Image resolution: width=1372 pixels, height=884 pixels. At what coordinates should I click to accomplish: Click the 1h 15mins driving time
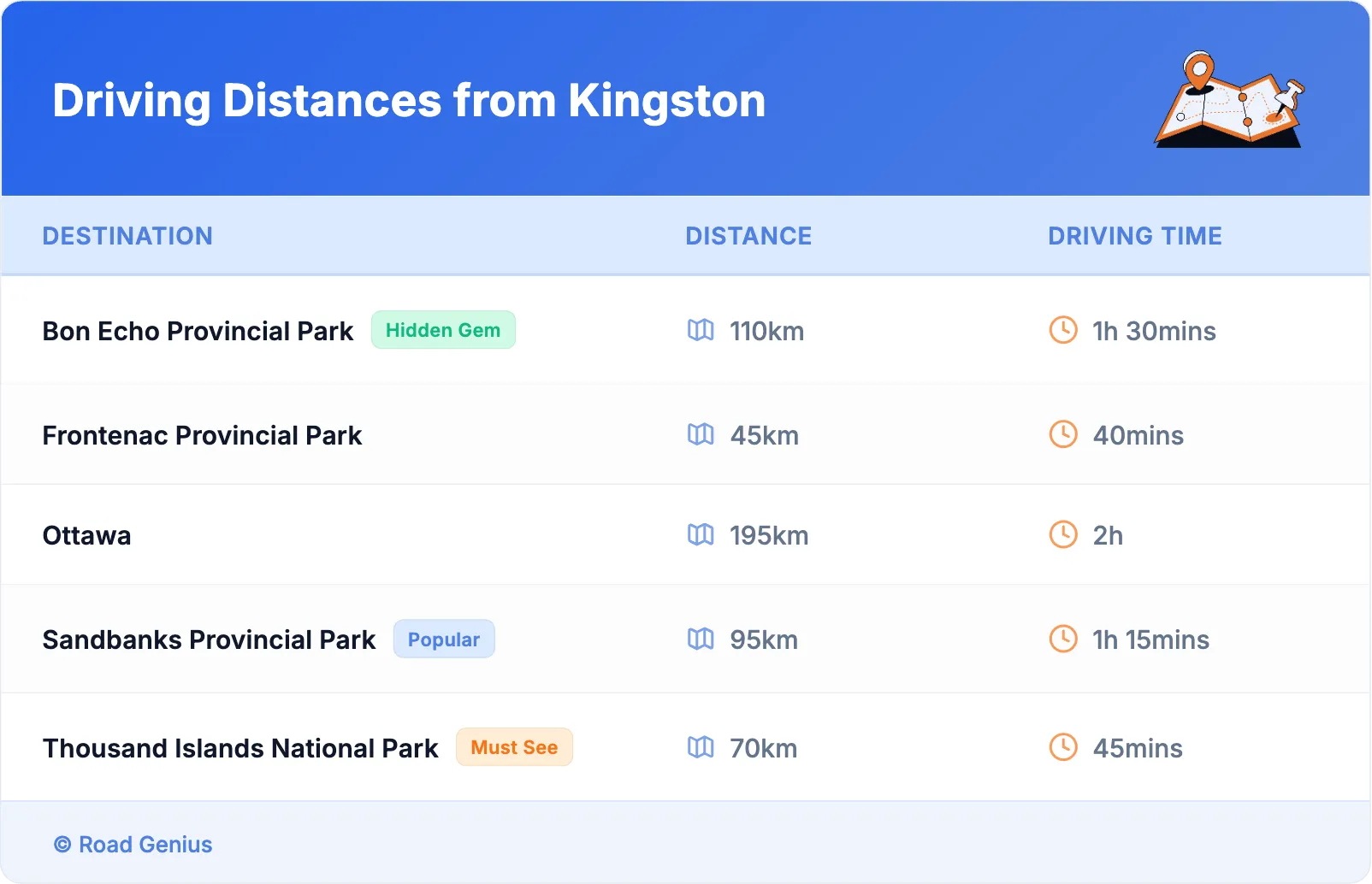1150,639
